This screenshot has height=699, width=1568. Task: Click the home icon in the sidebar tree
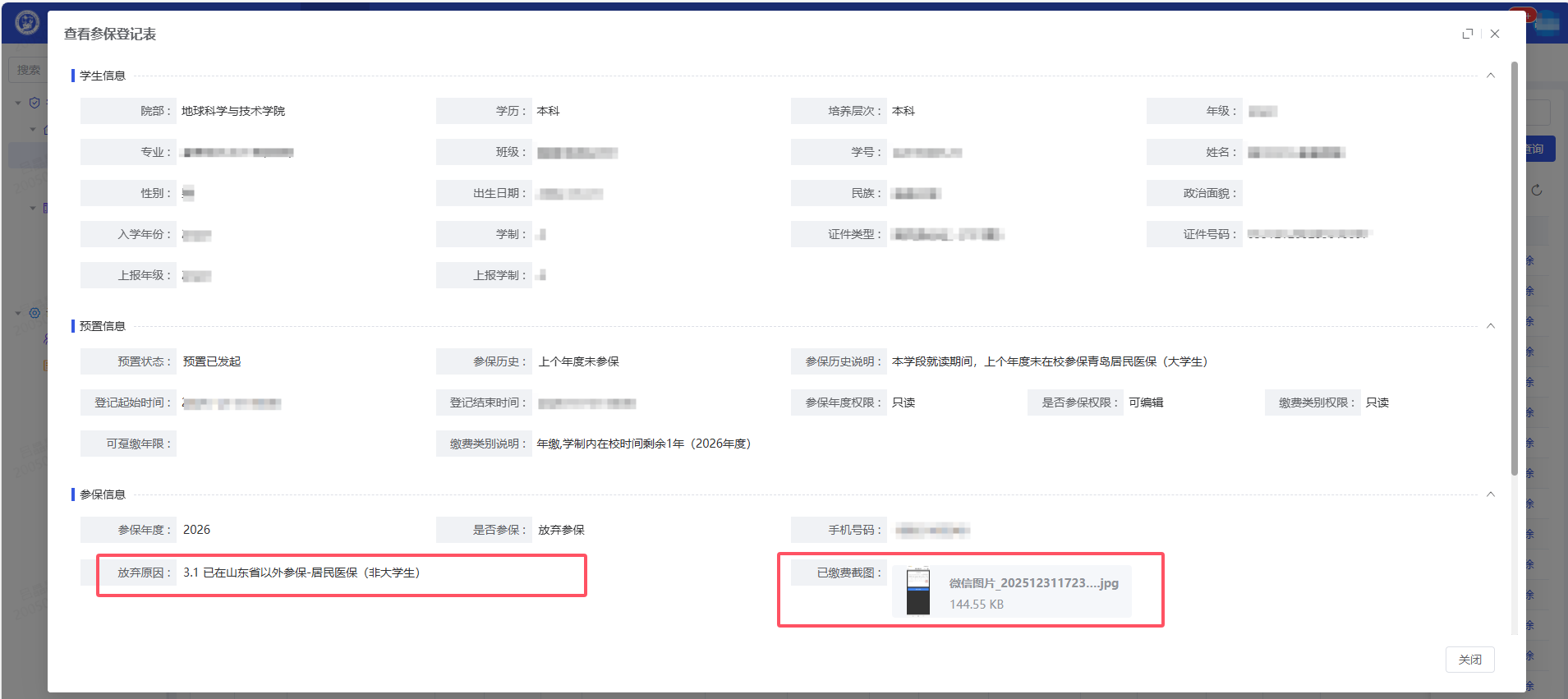[x=46, y=129]
